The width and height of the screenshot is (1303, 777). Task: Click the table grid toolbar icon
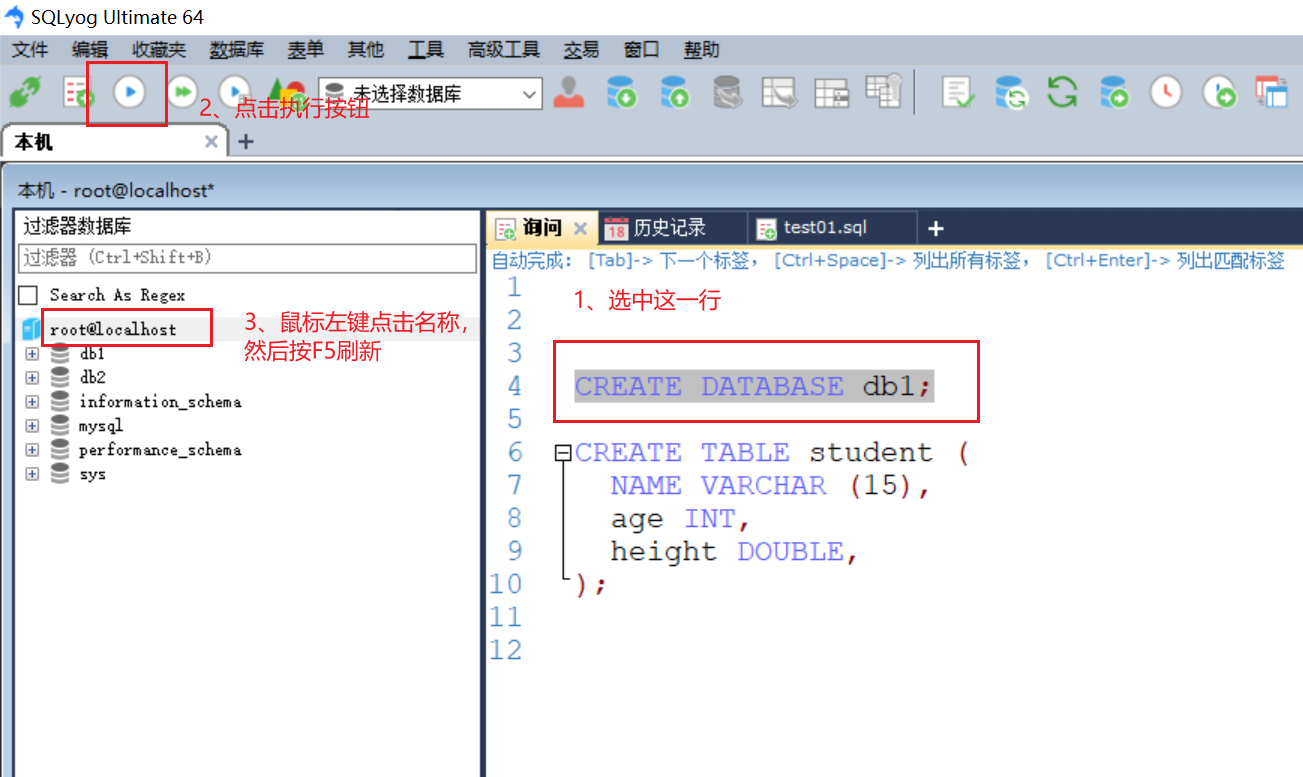click(831, 93)
